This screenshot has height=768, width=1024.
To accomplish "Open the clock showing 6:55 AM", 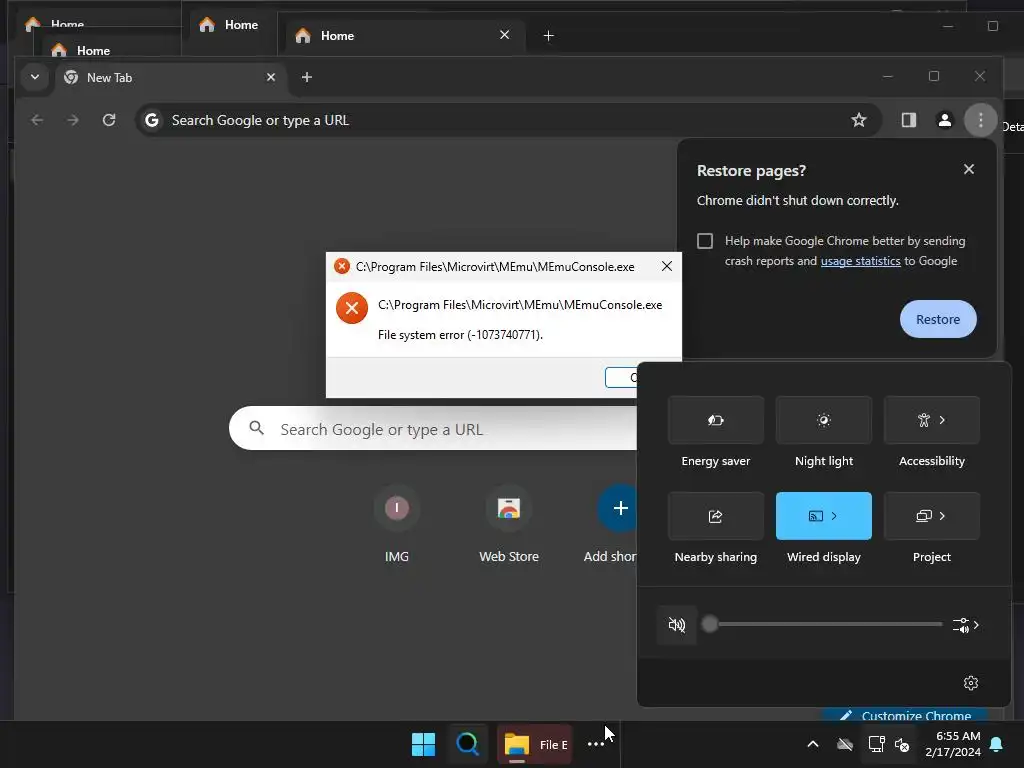I will coord(953,744).
